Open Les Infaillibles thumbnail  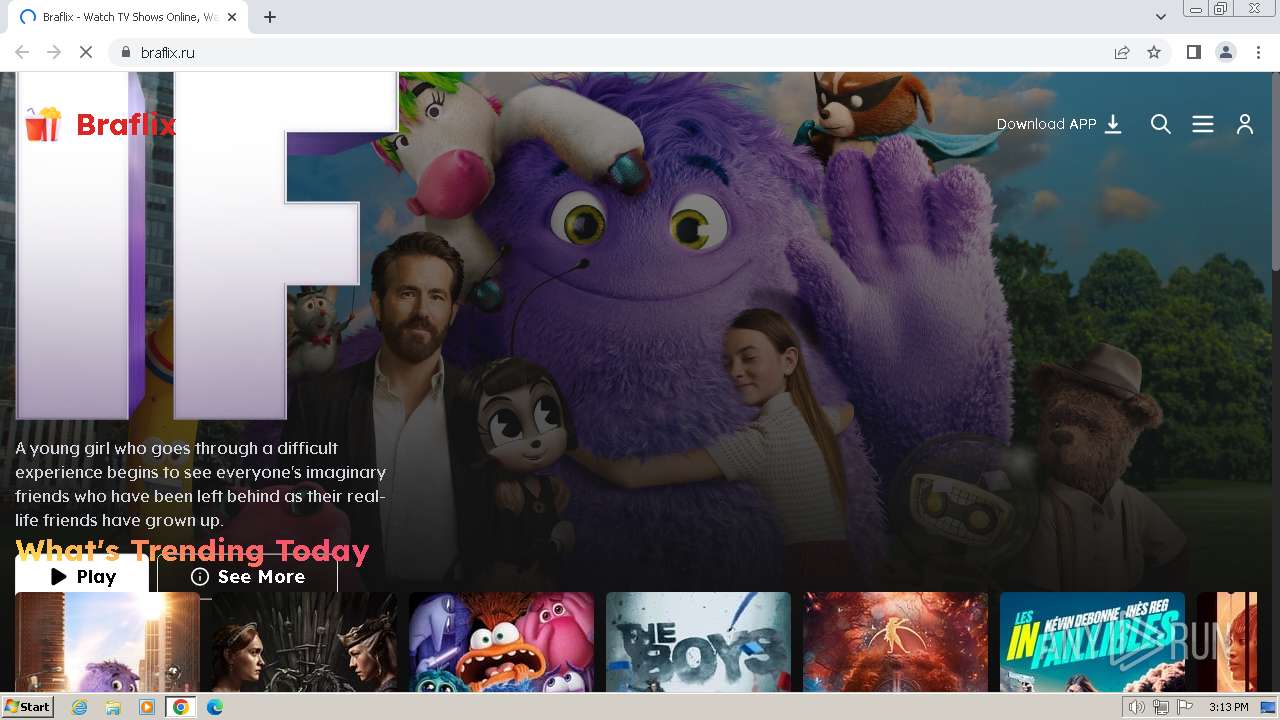click(x=1092, y=642)
